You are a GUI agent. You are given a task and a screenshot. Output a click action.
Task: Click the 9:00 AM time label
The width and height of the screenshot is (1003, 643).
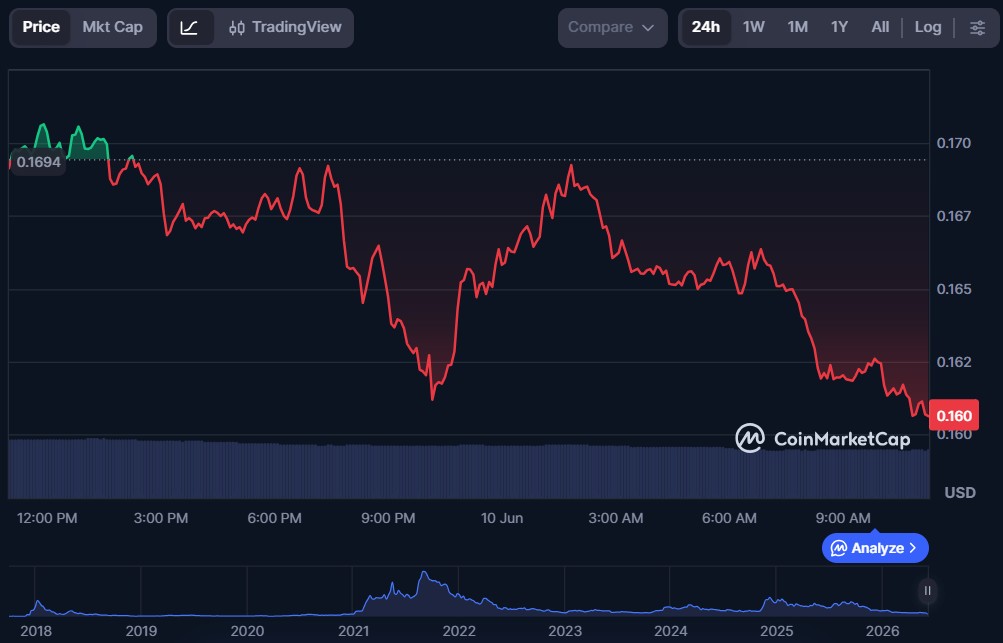pos(843,518)
